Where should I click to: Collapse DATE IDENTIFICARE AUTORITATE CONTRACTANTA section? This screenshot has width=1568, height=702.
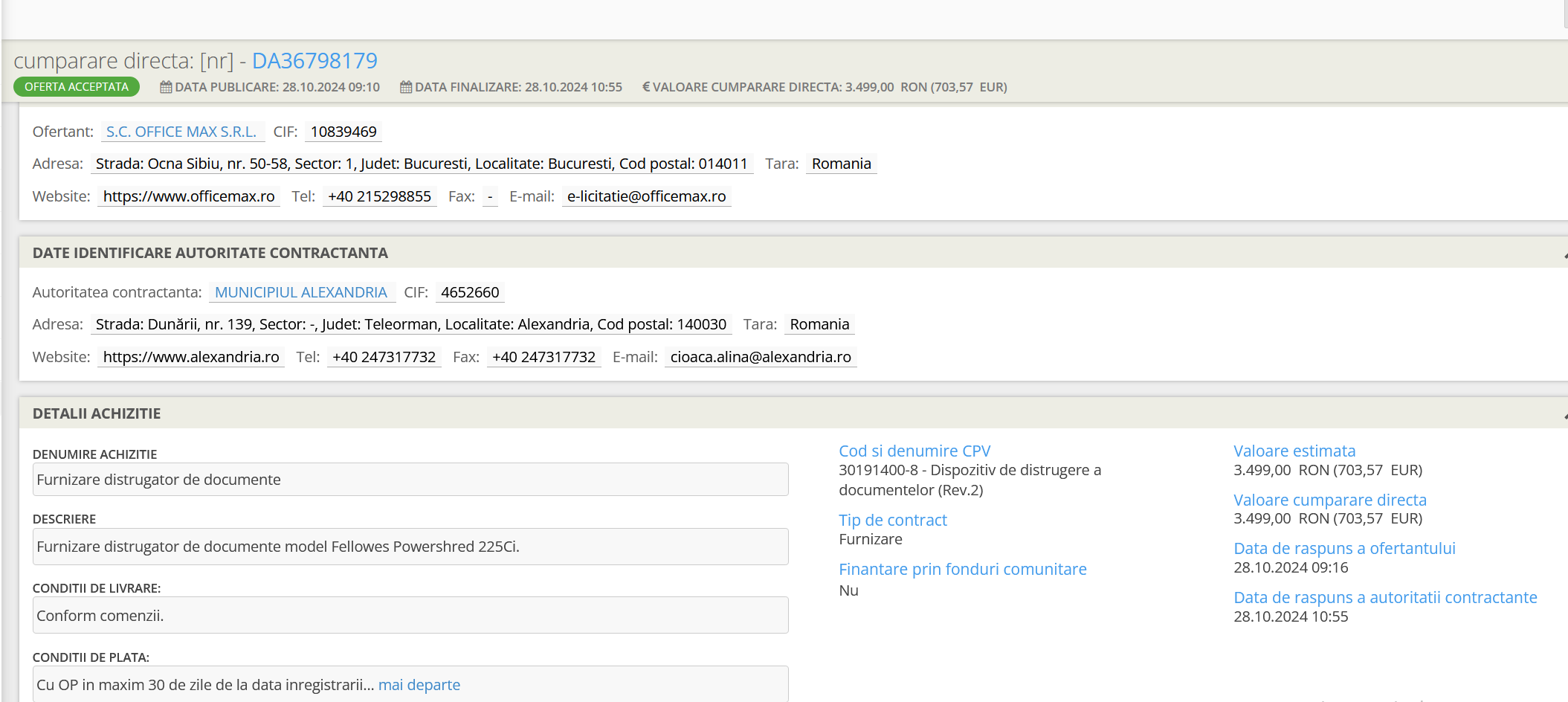1564,254
